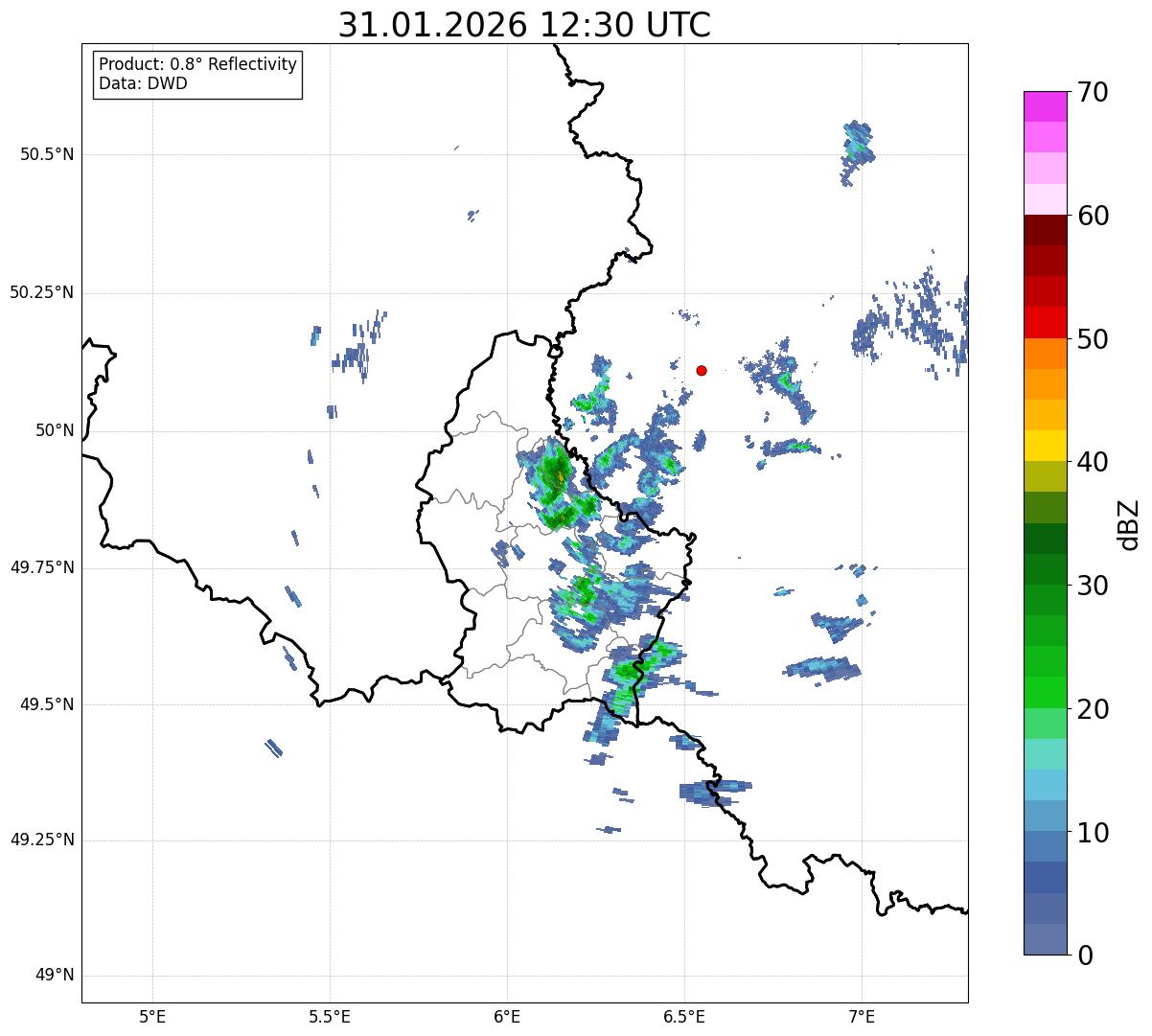Click the '49°N' latitude label

pos(55,976)
